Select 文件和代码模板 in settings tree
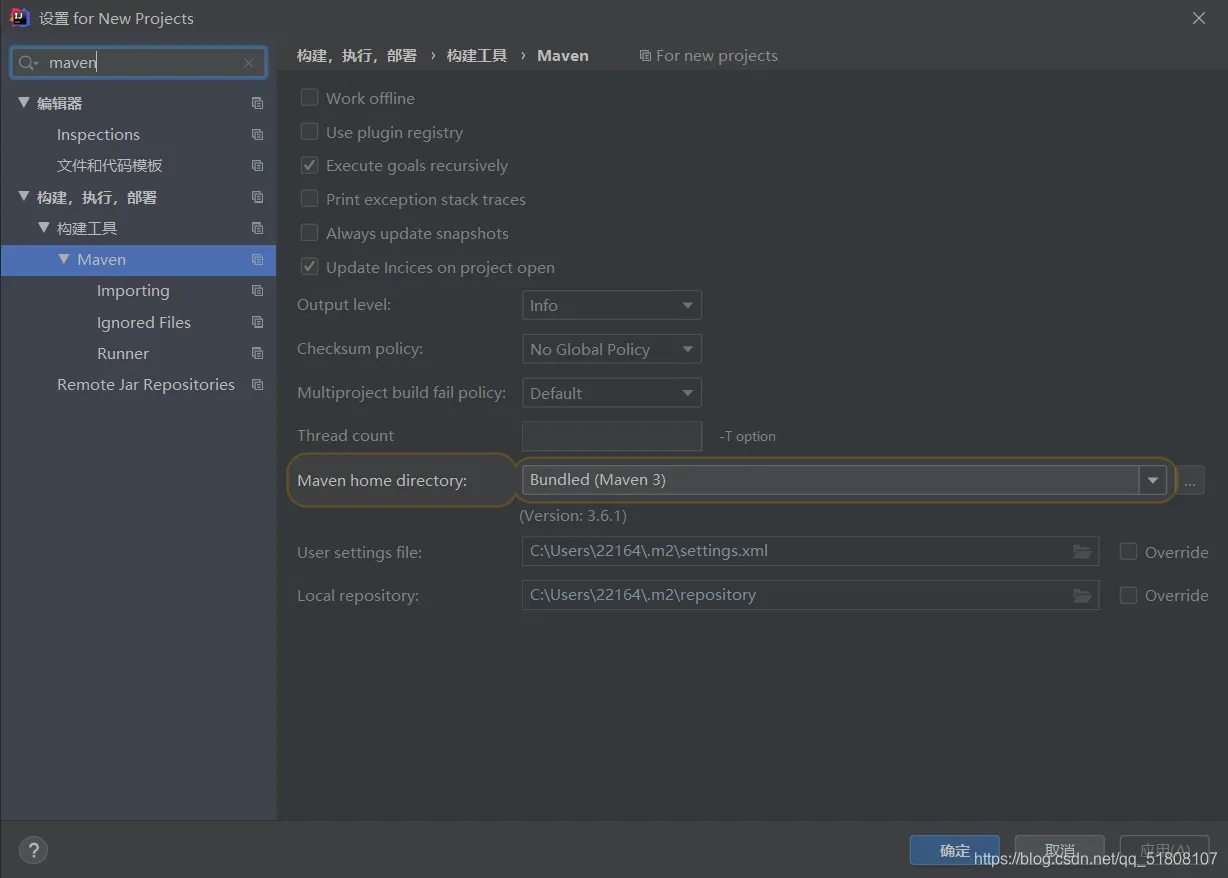This screenshot has height=878, width=1228. point(109,165)
